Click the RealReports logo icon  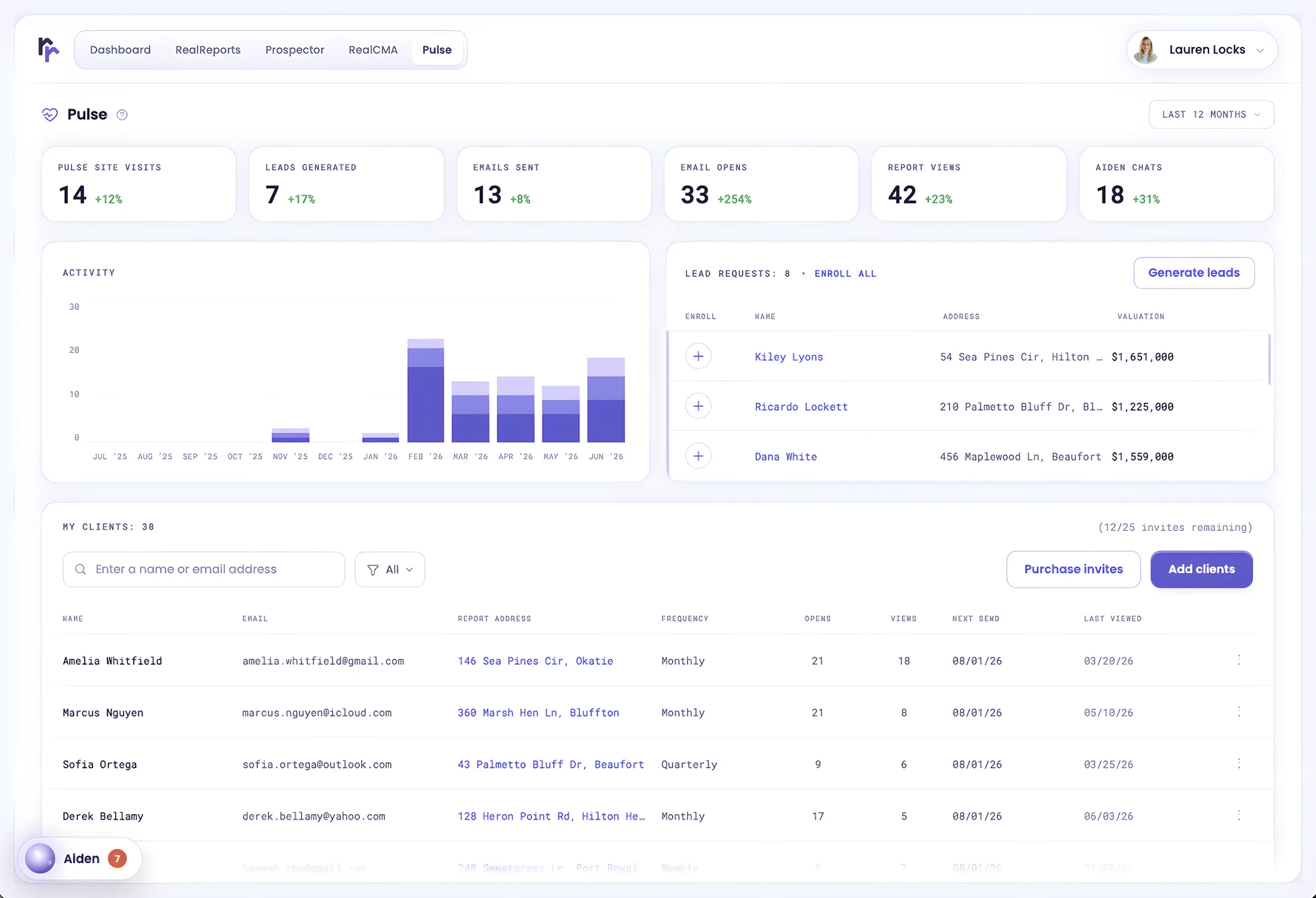tap(48, 50)
